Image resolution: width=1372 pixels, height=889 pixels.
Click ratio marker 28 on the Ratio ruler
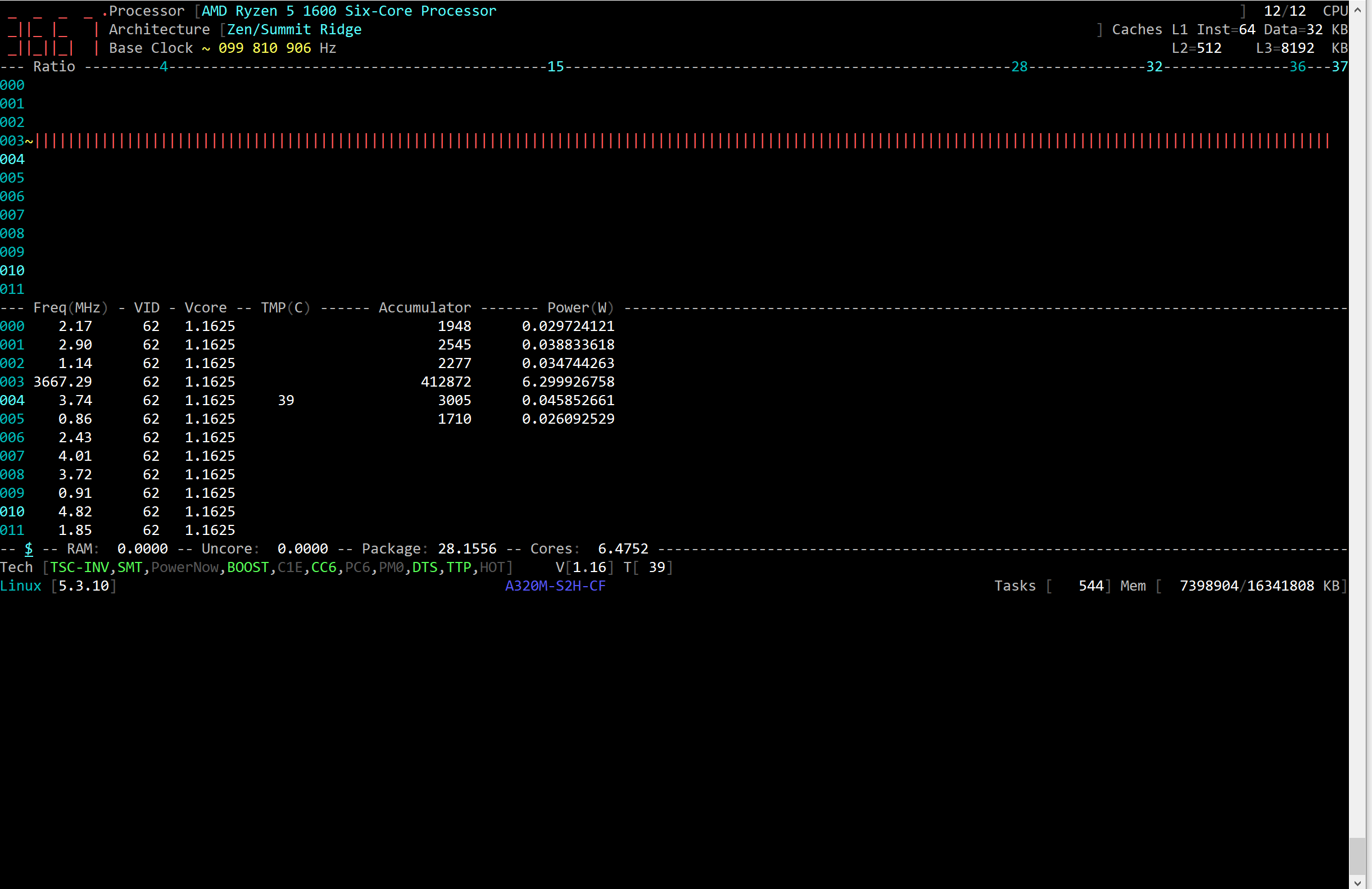1019,67
